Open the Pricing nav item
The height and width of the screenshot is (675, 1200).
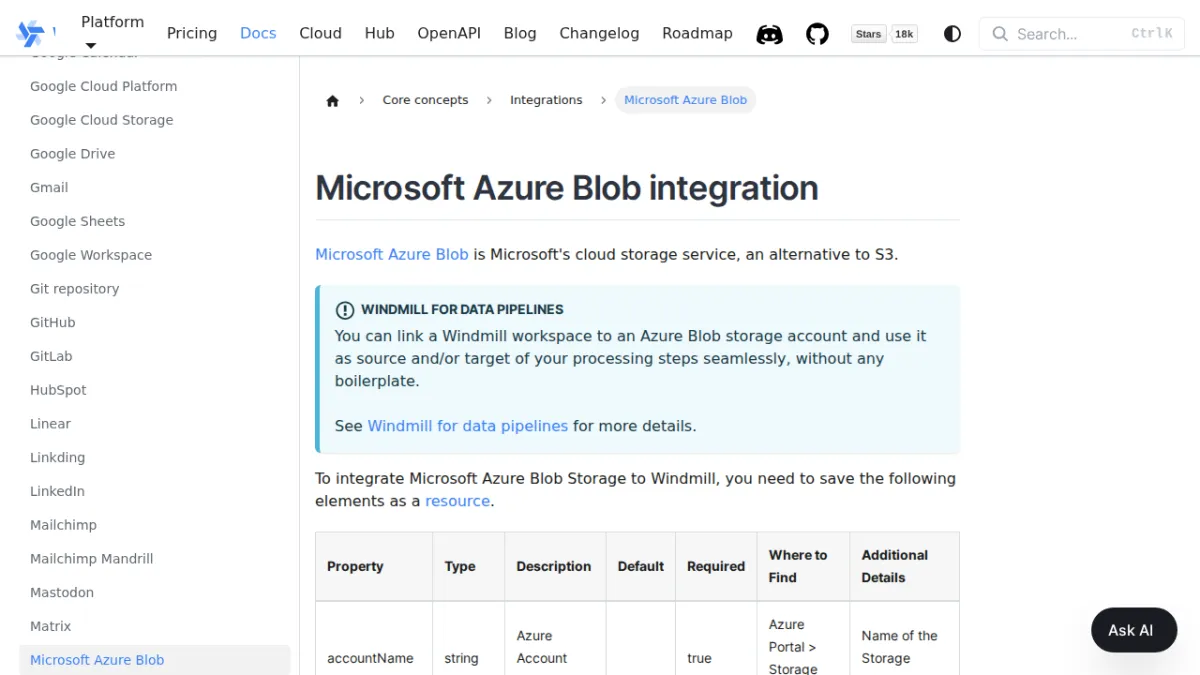[192, 33]
